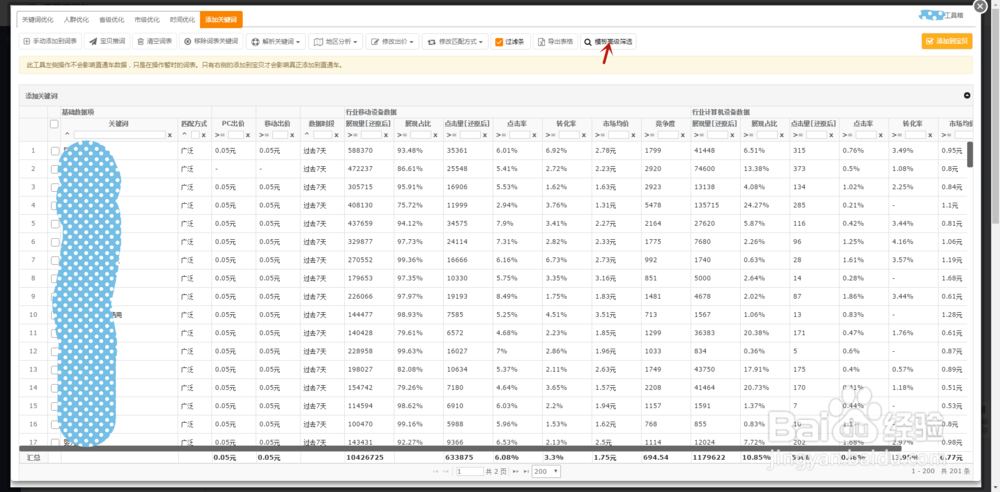Open the 关键词 filter operator caret

pos(68,135)
